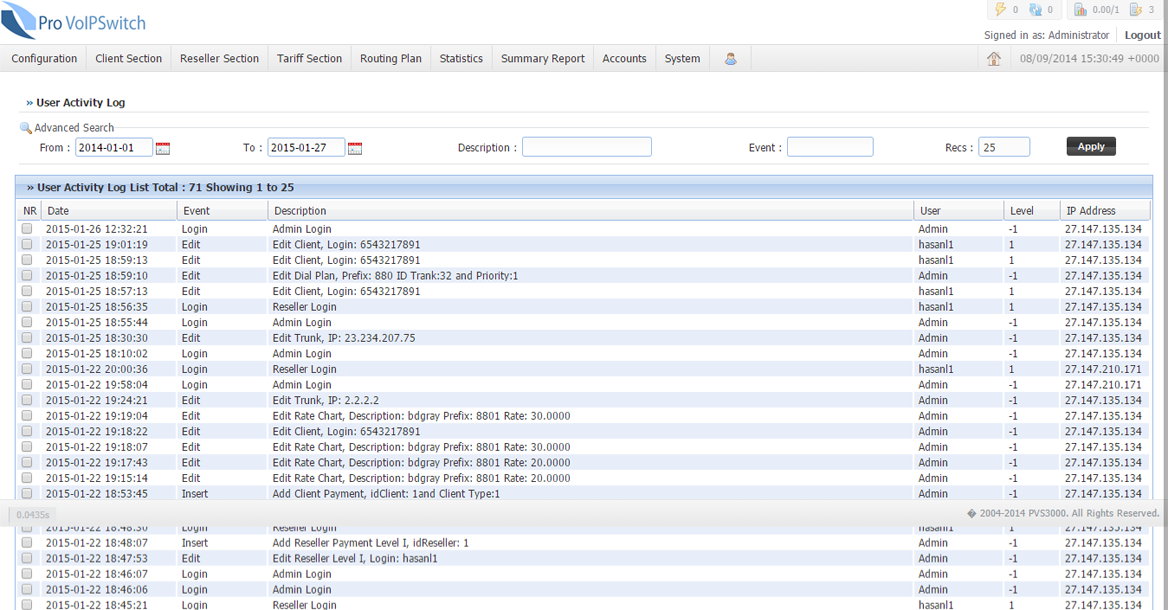Check the row dated 2015-01-26 12:32:21
Screen dimensions: 1168x610
tap(27, 229)
